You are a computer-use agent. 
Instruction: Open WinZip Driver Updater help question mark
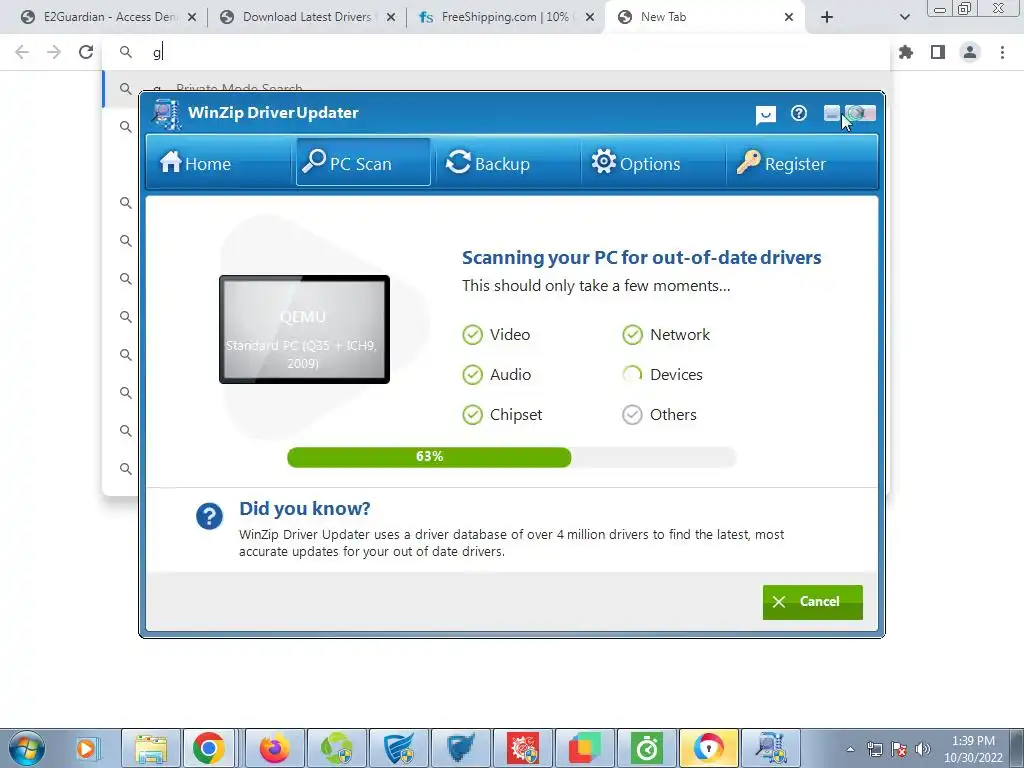(799, 114)
